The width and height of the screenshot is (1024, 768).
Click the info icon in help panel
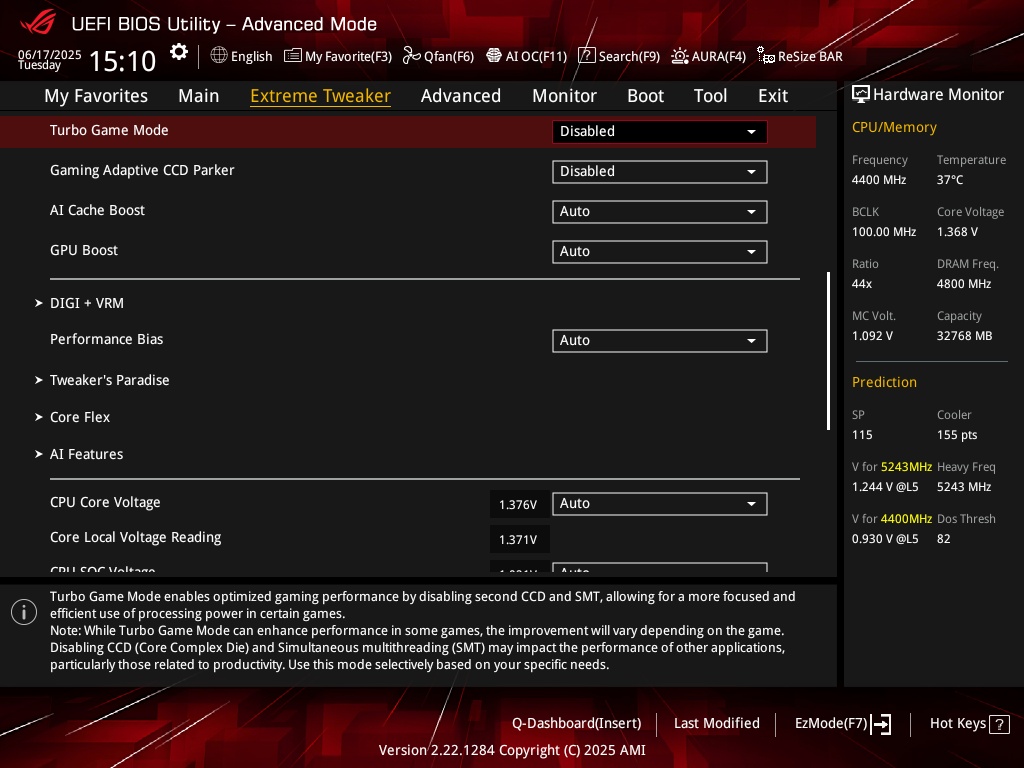tap(24, 612)
